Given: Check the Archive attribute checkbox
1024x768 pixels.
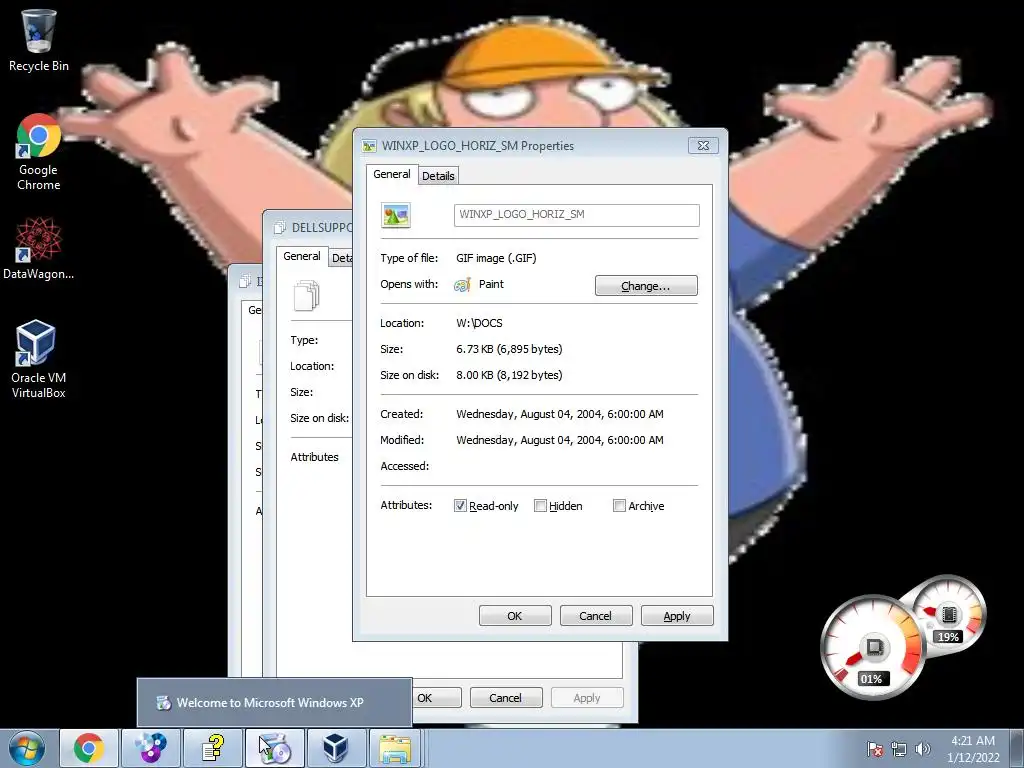Looking at the screenshot, I should 619,506.
